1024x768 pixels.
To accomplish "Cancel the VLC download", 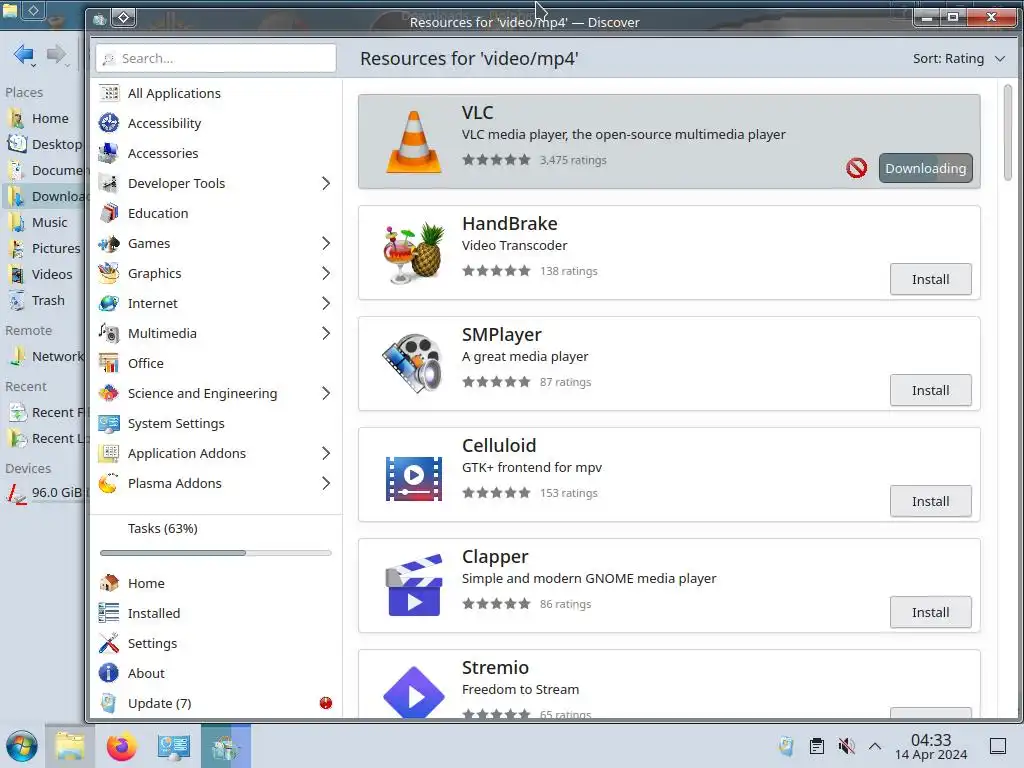I will coord(856,168).
